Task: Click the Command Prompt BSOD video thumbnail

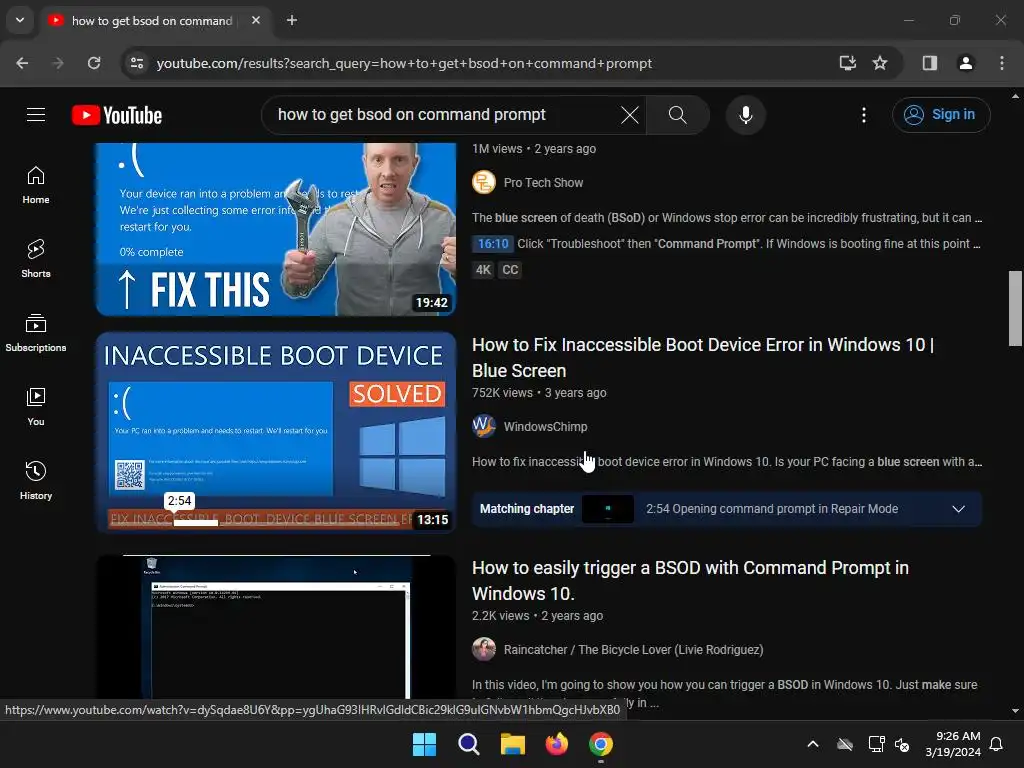Action: 276,627
